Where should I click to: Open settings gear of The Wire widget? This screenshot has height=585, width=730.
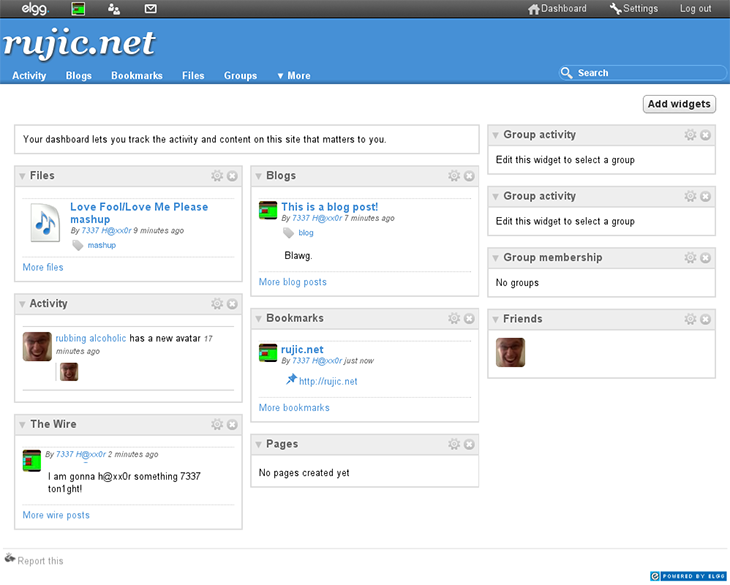[217, 425]
